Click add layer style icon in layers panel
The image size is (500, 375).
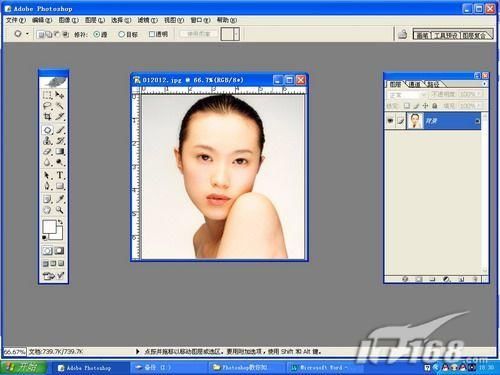(x=405, y=279)
